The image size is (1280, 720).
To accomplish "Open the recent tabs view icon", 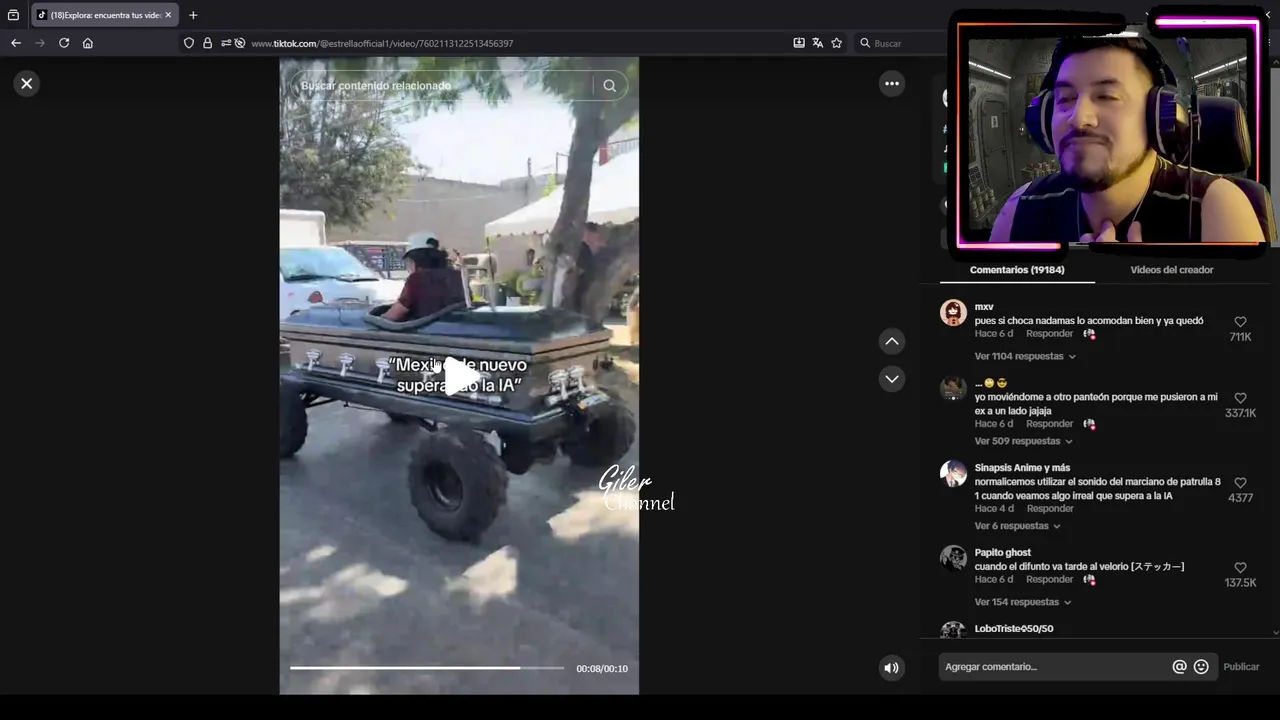I will tap(13, 15).
